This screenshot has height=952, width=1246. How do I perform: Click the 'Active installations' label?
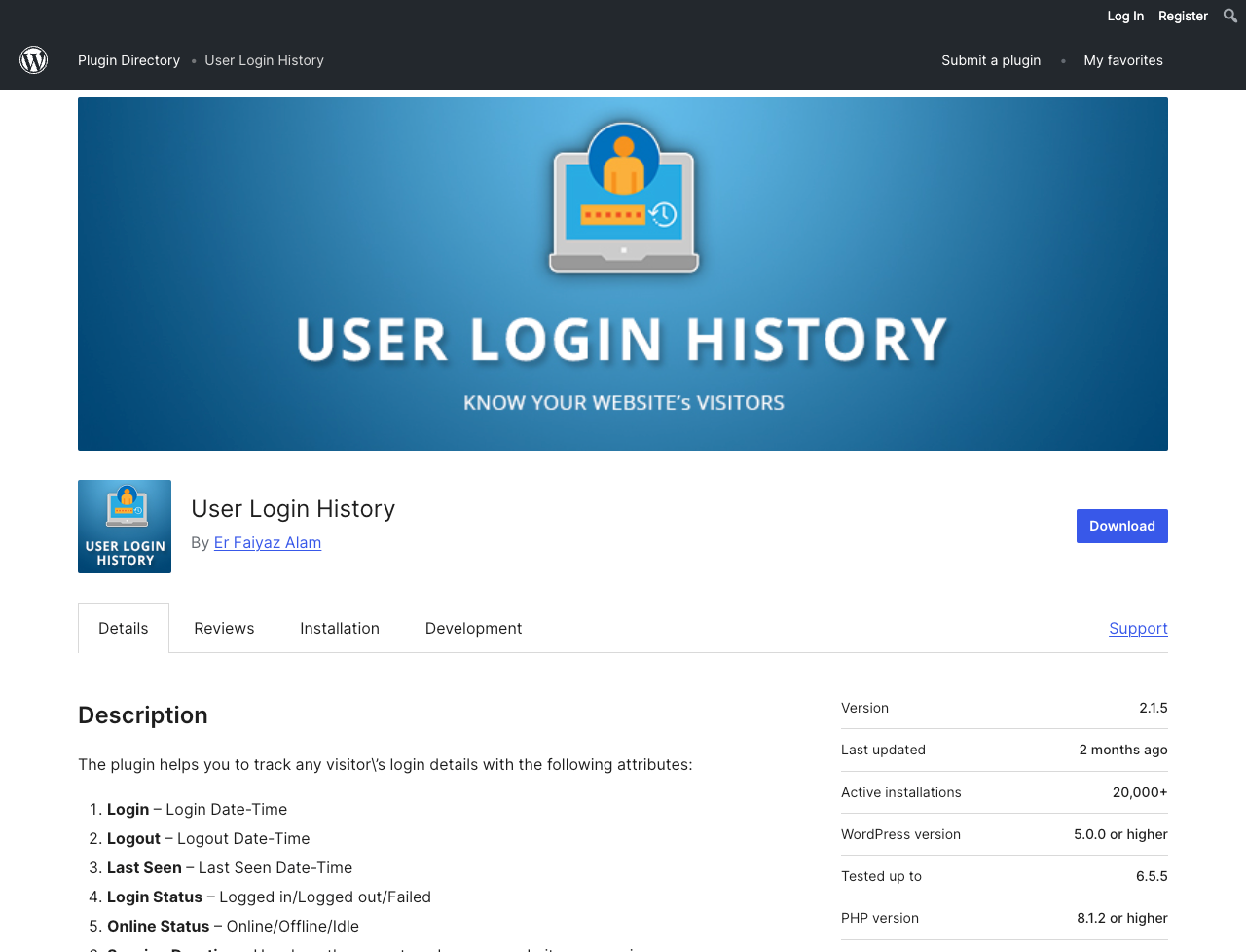click(x=901, y=792)
